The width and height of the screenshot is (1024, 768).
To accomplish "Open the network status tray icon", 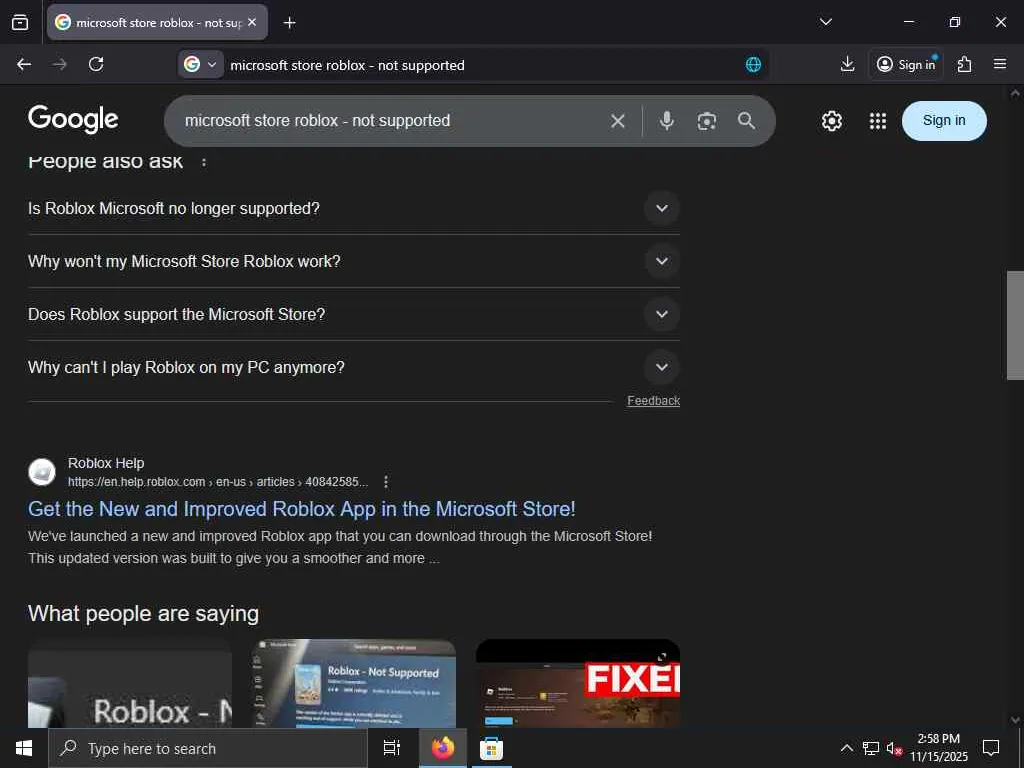I will [870, 748].
